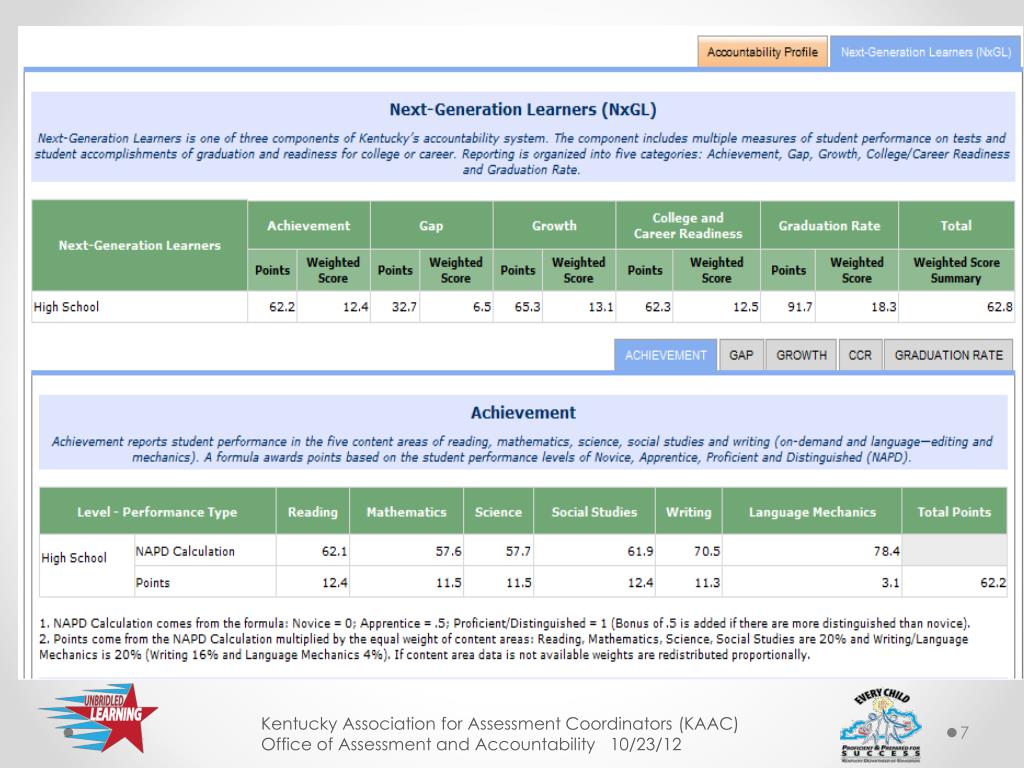Click the Total column header

click(x=956, y=225)
